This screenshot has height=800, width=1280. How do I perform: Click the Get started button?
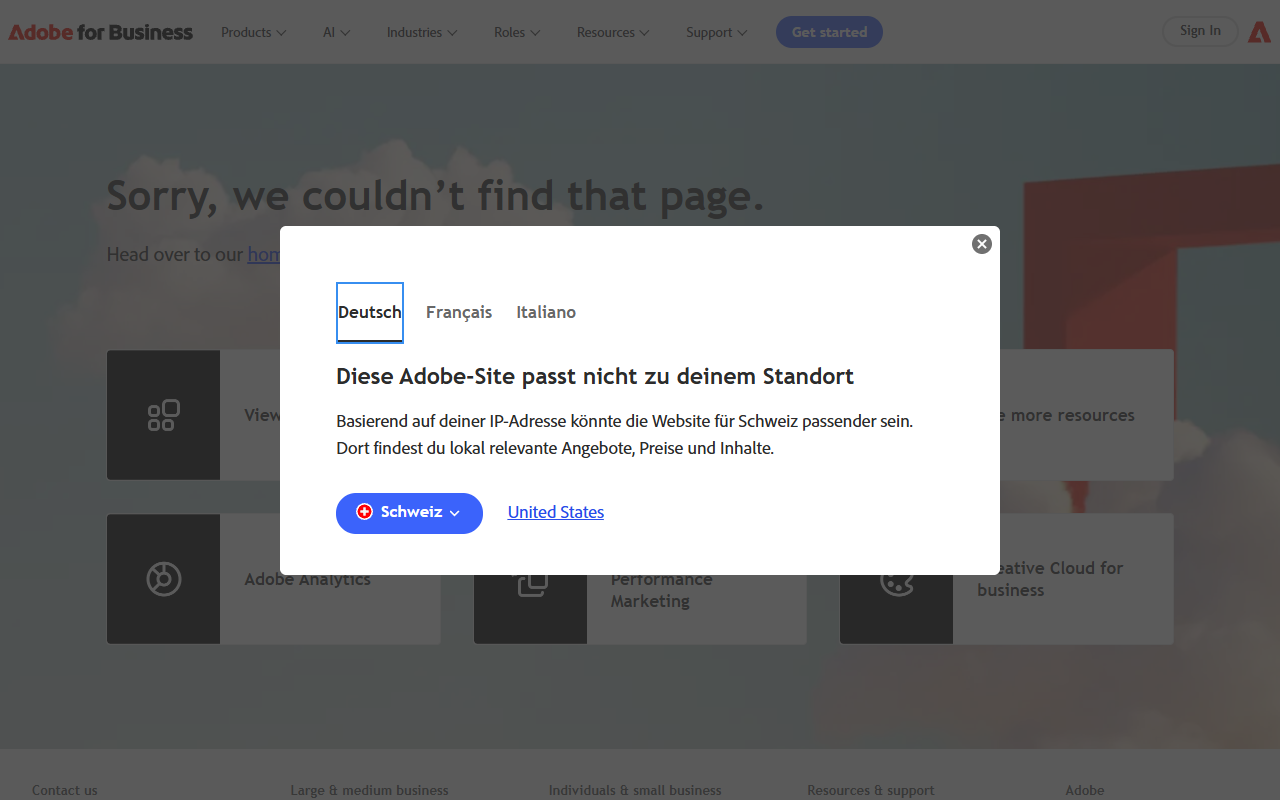pos(829,32)
